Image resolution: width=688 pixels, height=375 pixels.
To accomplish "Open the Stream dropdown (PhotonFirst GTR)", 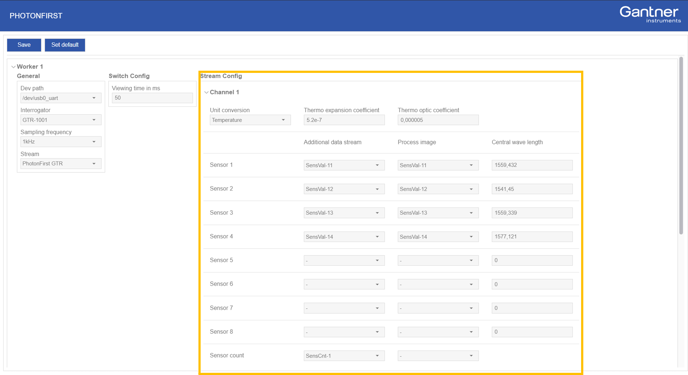I will click(61, 164).
